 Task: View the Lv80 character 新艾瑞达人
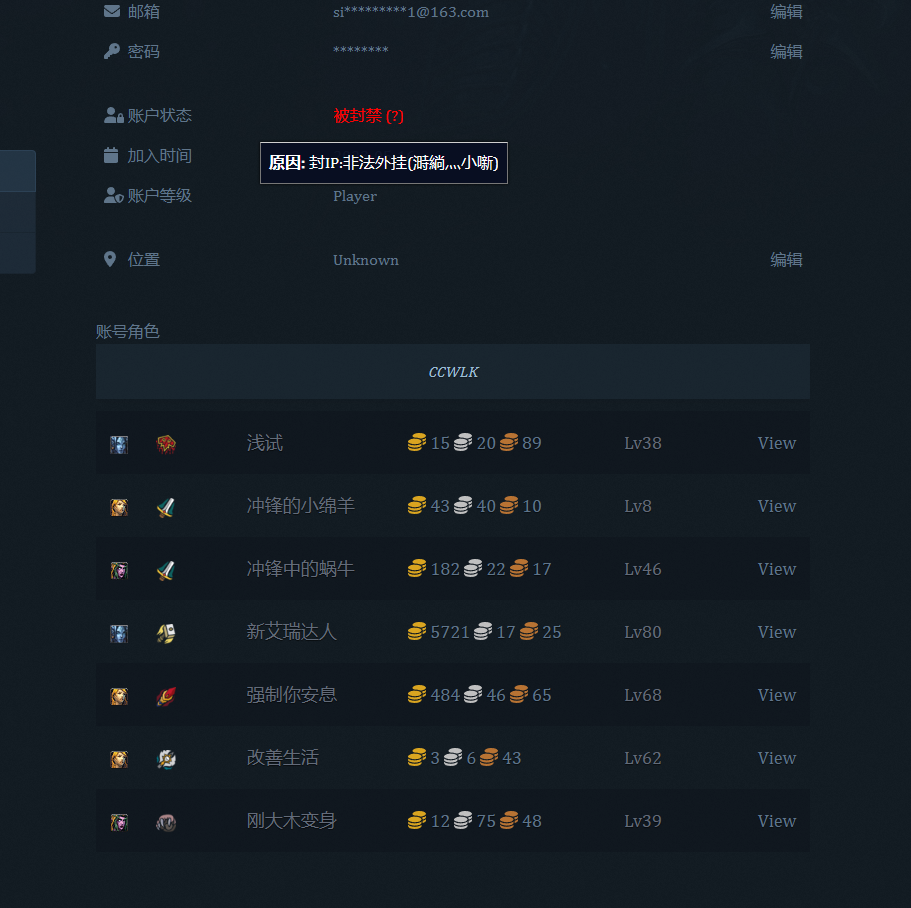776,632
